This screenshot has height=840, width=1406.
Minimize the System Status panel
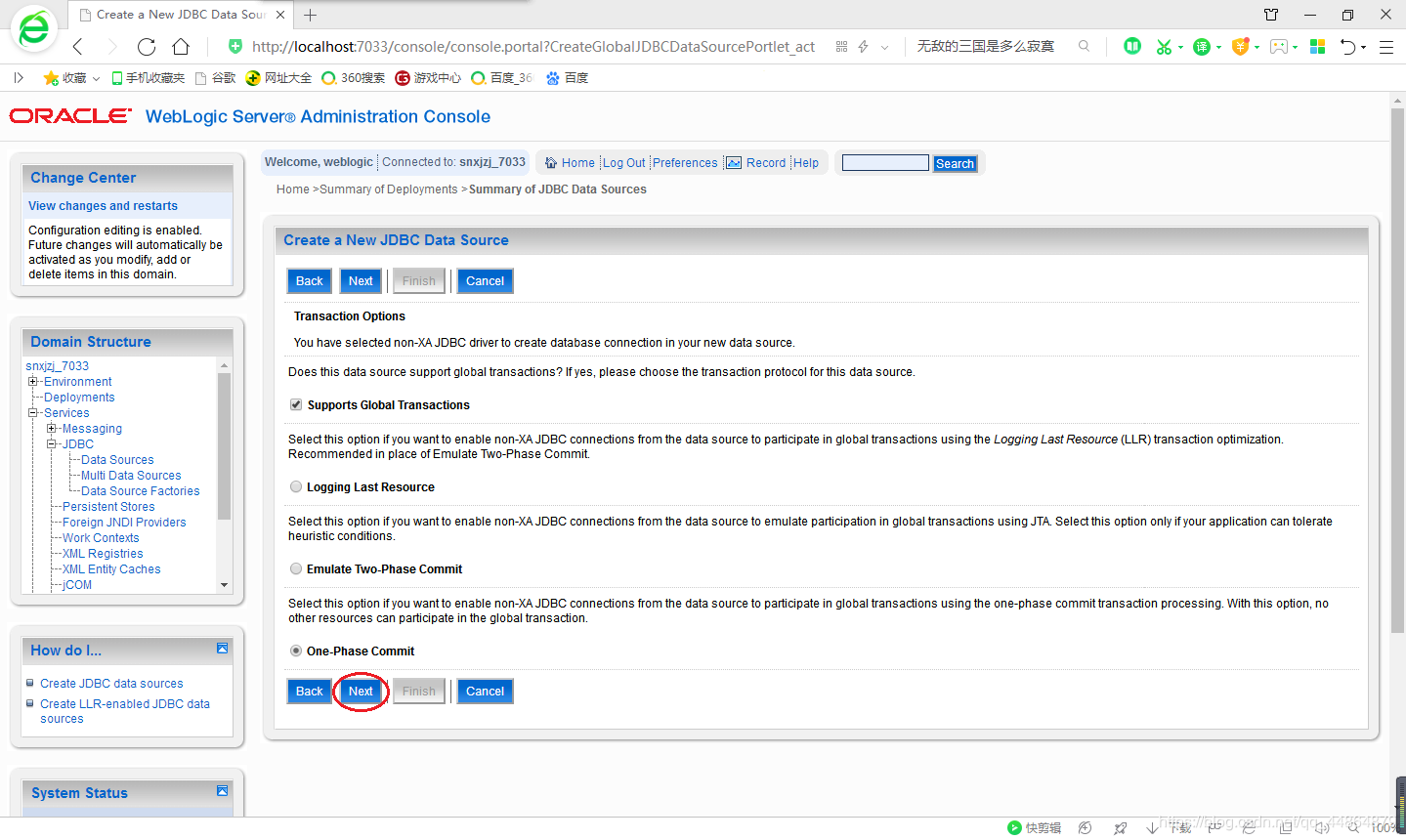(x=222, y=791)
